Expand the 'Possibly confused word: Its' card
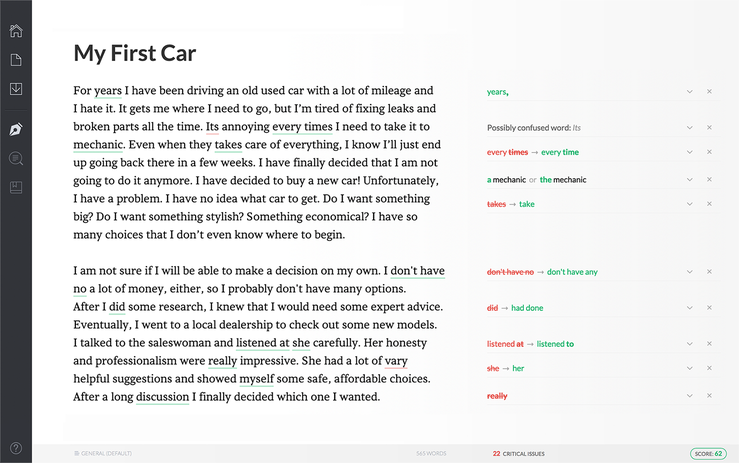Image resolution: width=739 pixels, height=463 pixels. click(x=689, y=128)
